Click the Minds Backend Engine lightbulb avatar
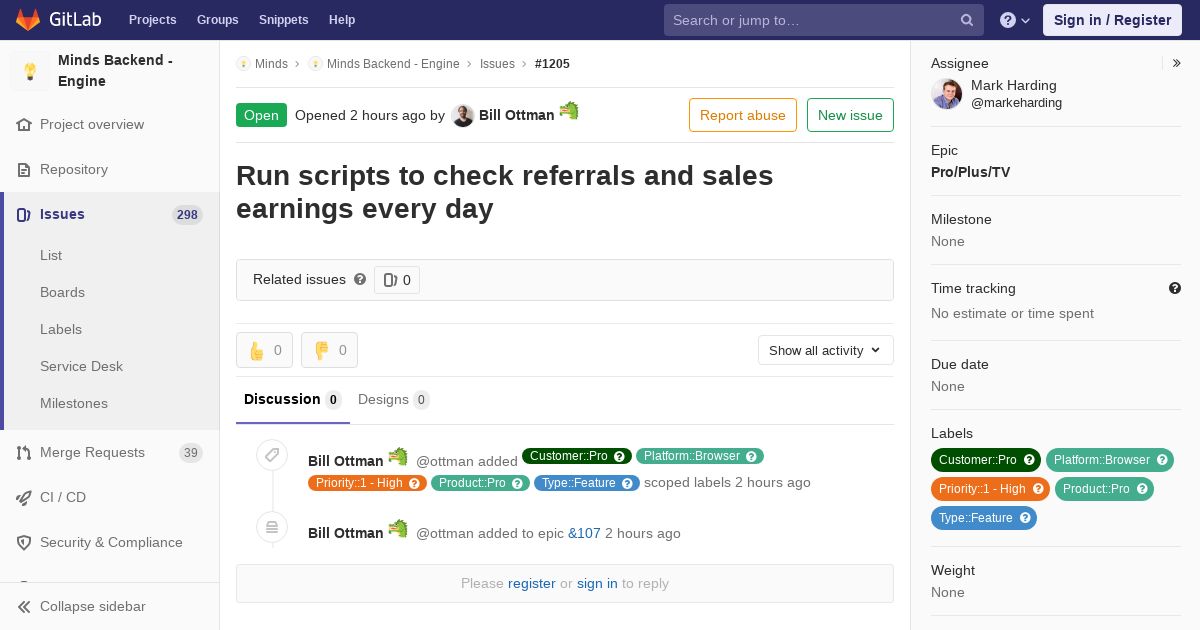The height and width of the screenshot is (630, 1200). [30, 71]
